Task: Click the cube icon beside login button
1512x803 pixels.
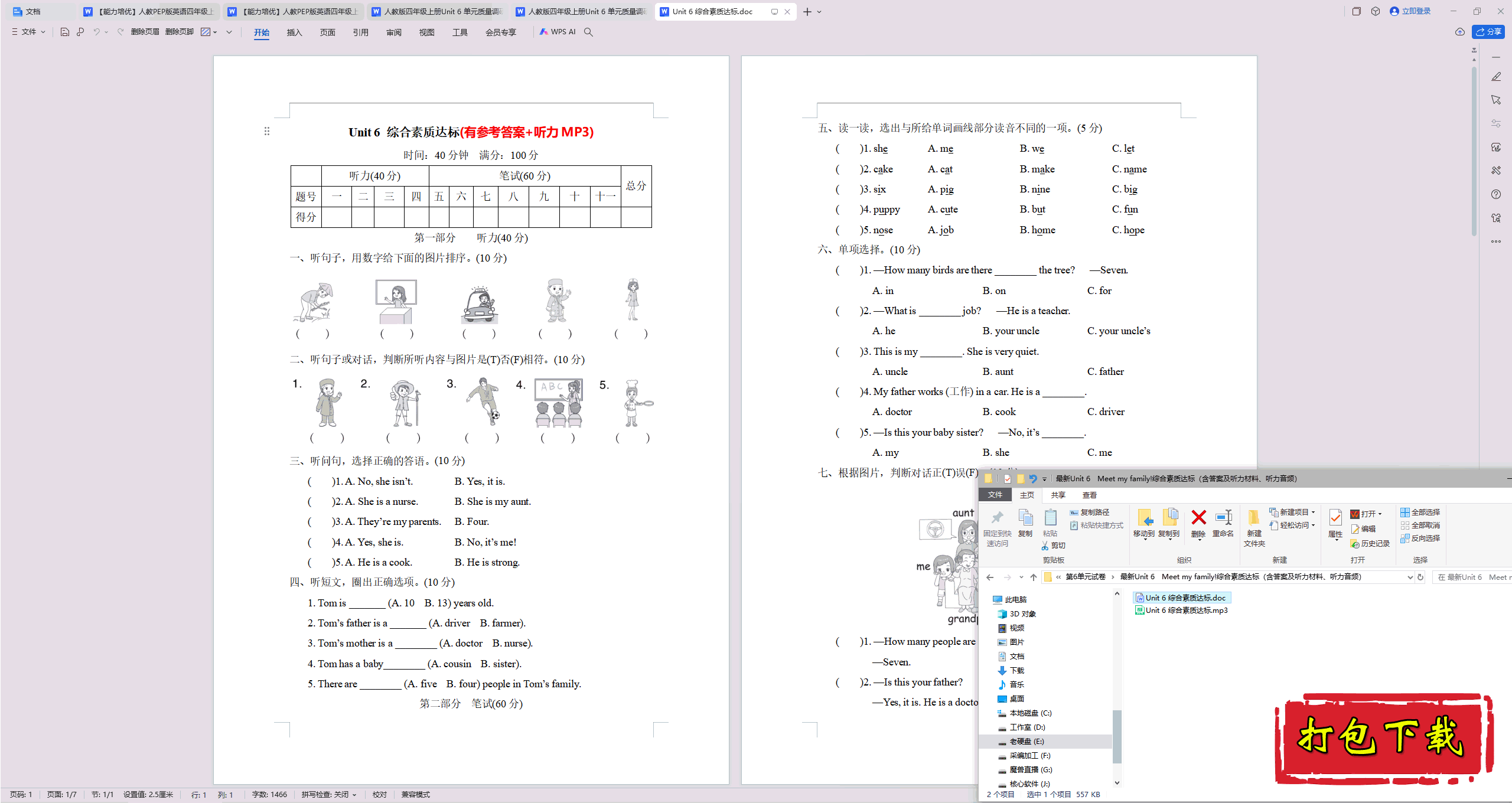Action: 1376,11
